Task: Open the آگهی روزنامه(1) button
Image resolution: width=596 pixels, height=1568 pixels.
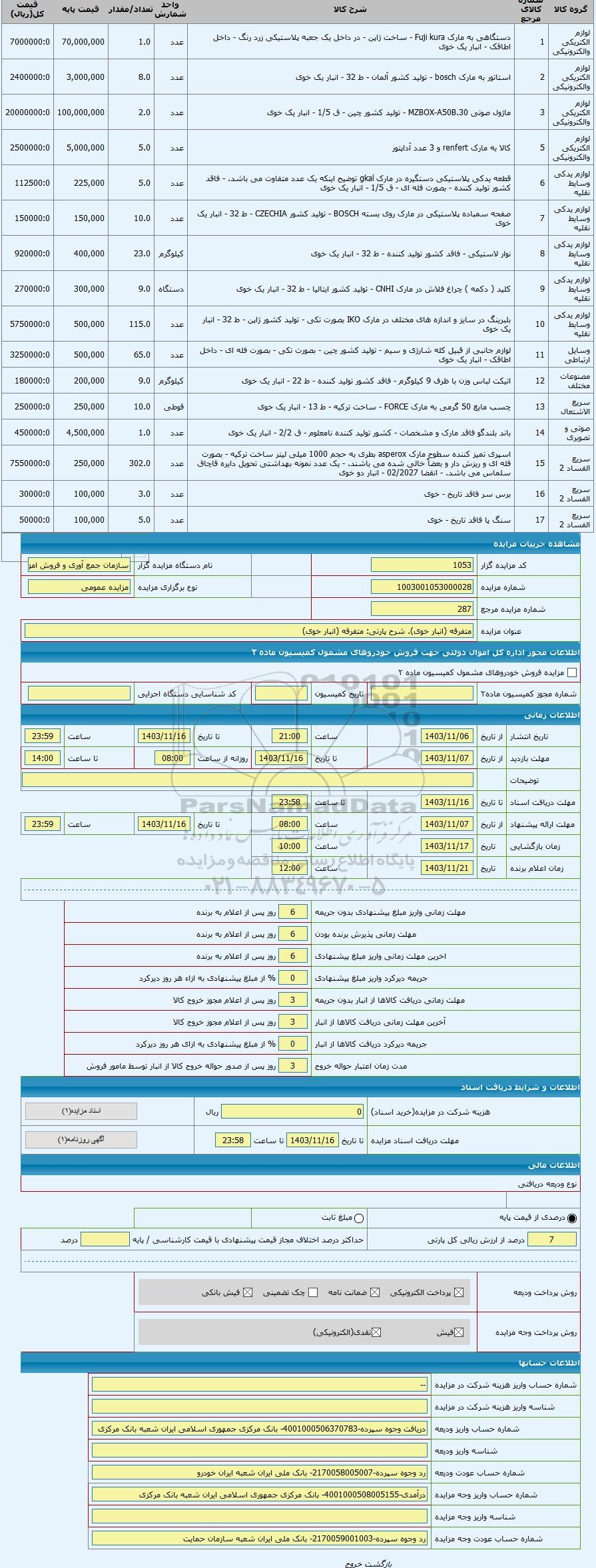Action: click(x=81, y=1139)
